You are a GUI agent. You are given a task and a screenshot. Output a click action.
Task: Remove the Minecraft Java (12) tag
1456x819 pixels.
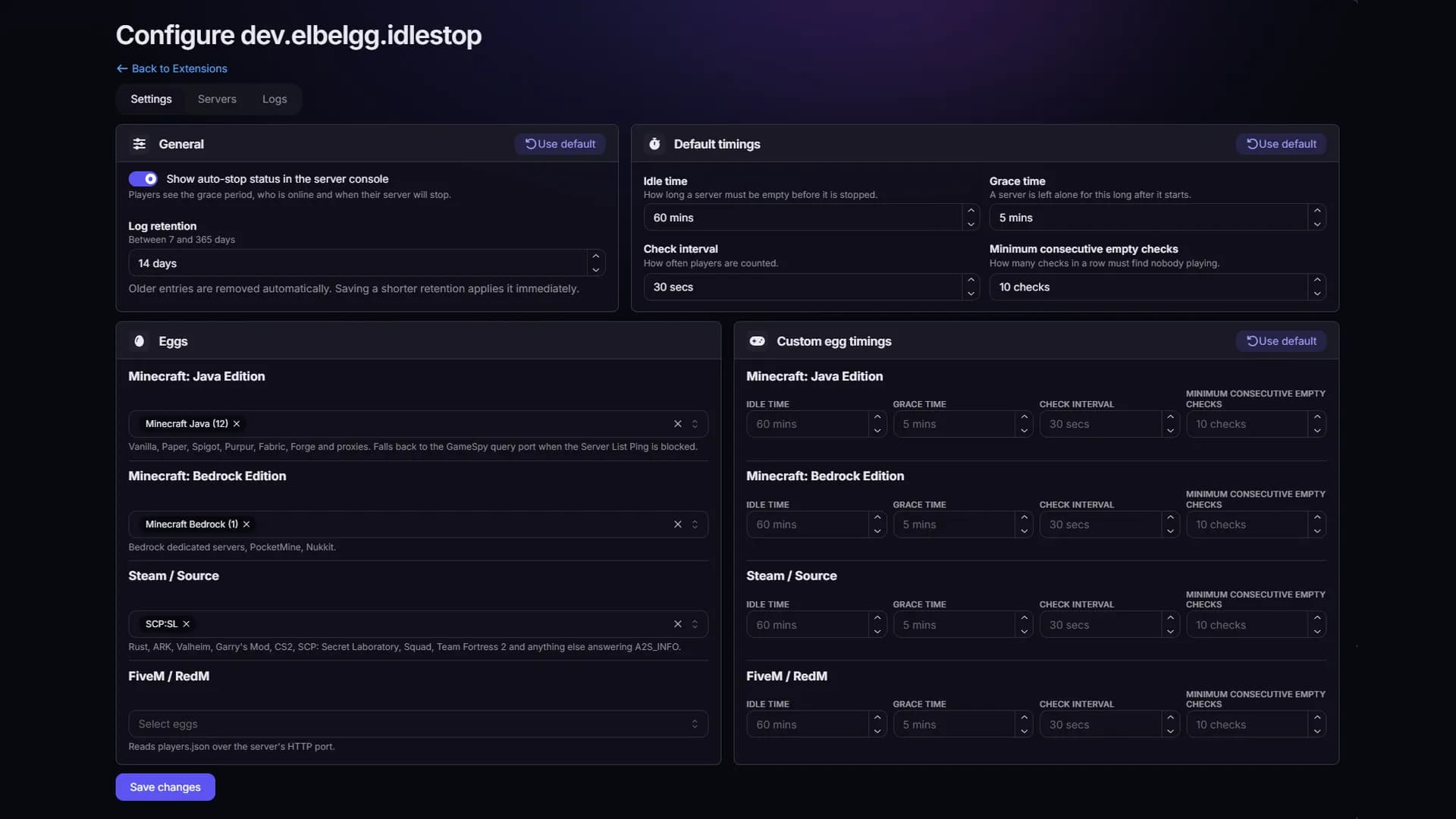click(x=237, y=424)
